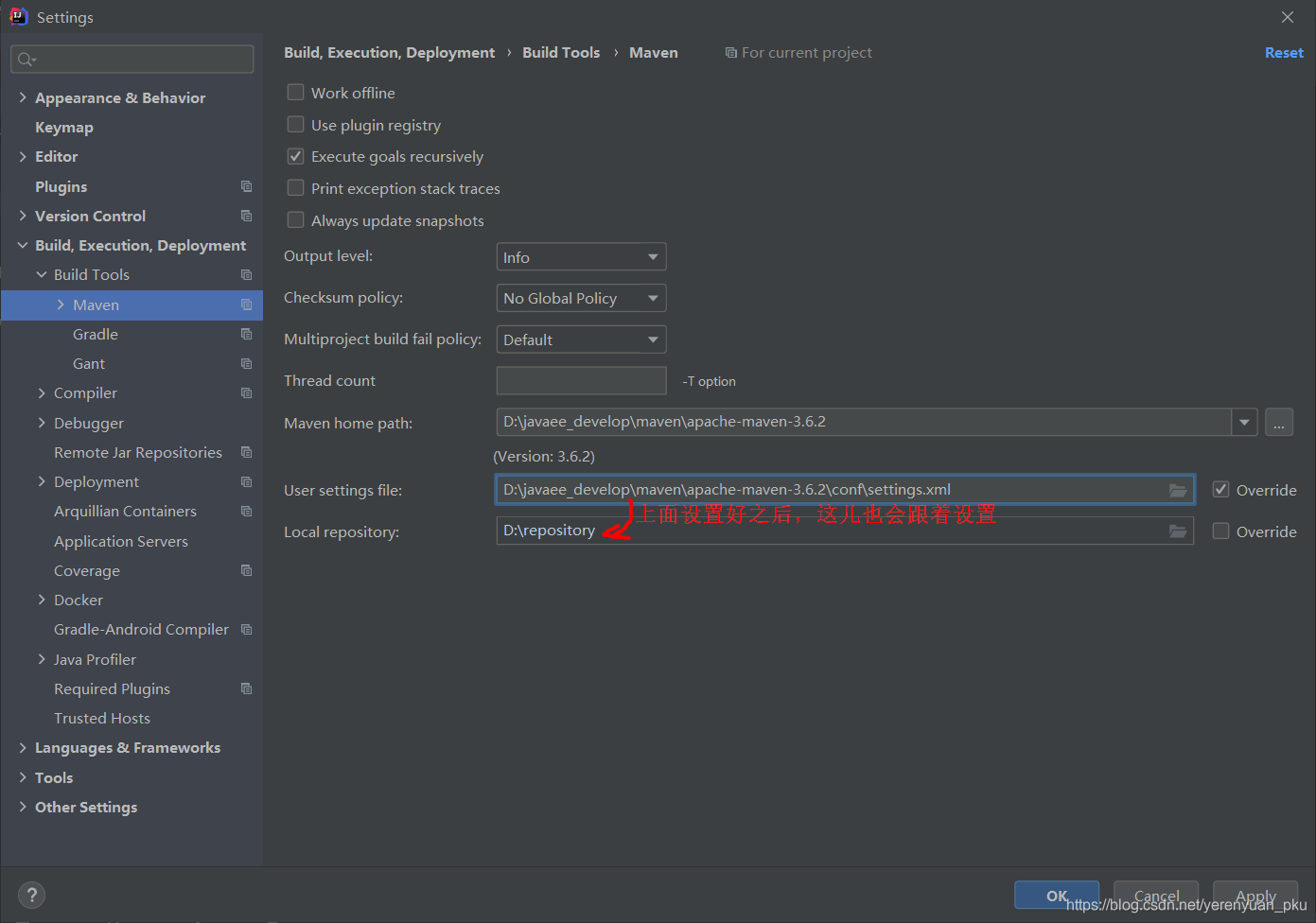Click the project icon beside Required Plugins
This screenshot has width=1316, height=923.
coord(246,688)
